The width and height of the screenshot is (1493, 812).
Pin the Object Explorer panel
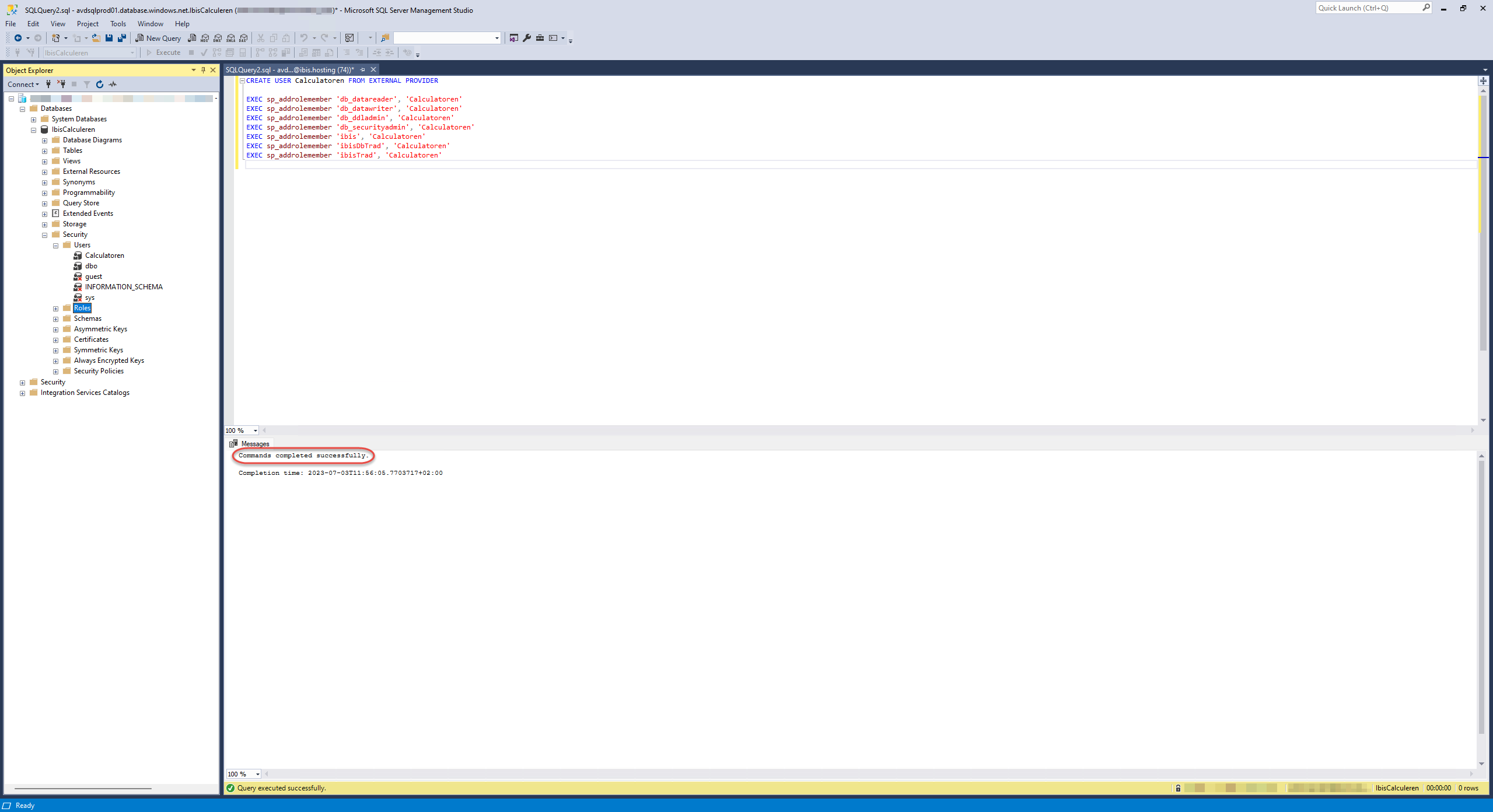[203, 70]
